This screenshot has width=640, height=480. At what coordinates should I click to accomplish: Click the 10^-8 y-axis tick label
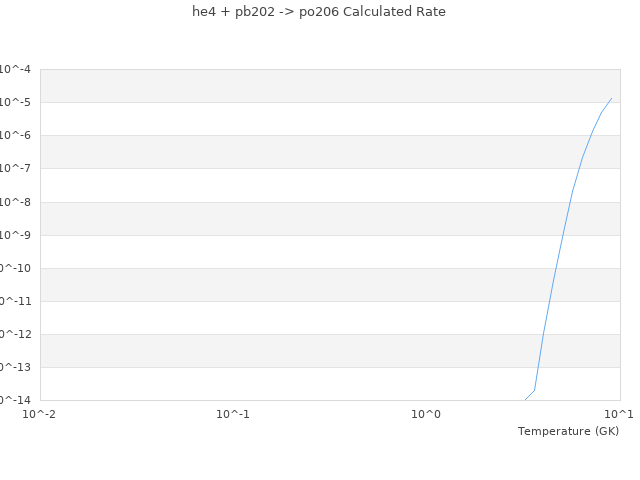(14, 202)
